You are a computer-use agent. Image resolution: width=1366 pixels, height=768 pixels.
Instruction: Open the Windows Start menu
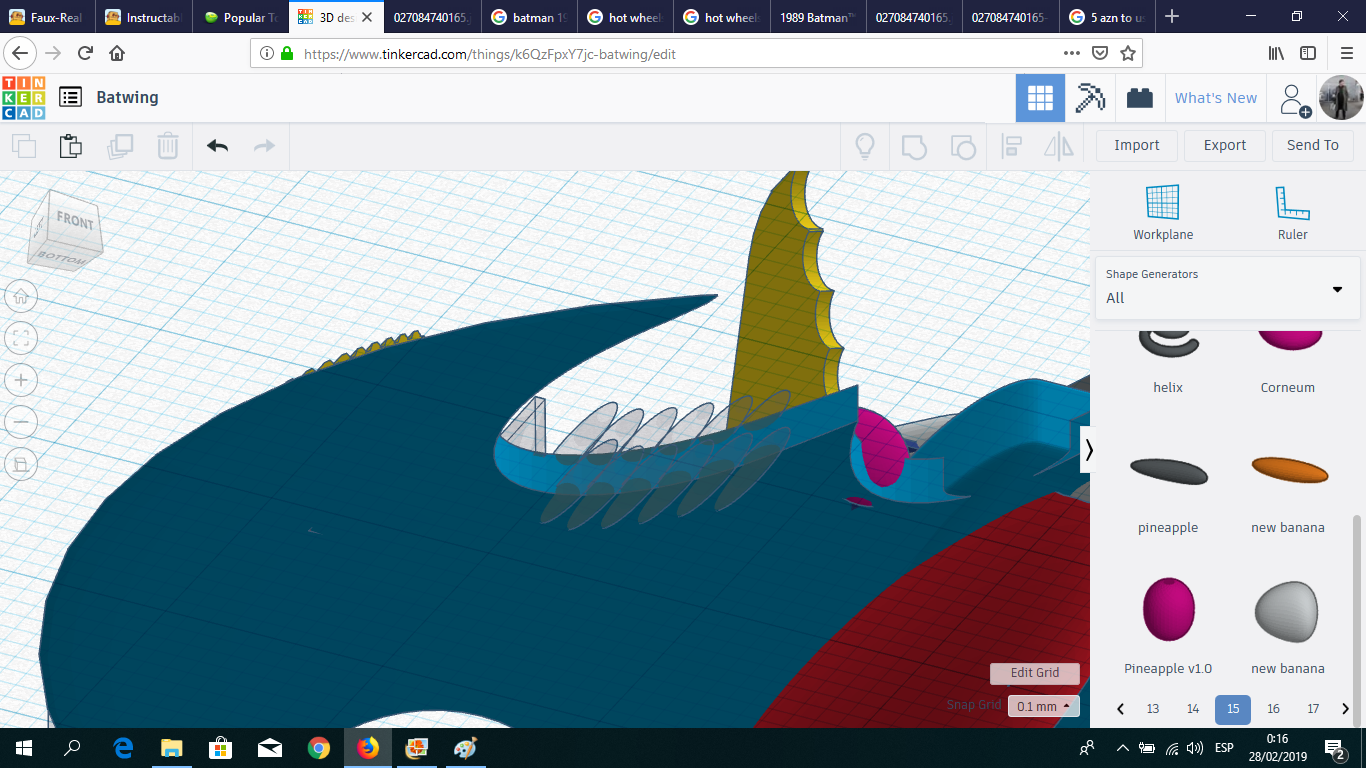point(23,748)
